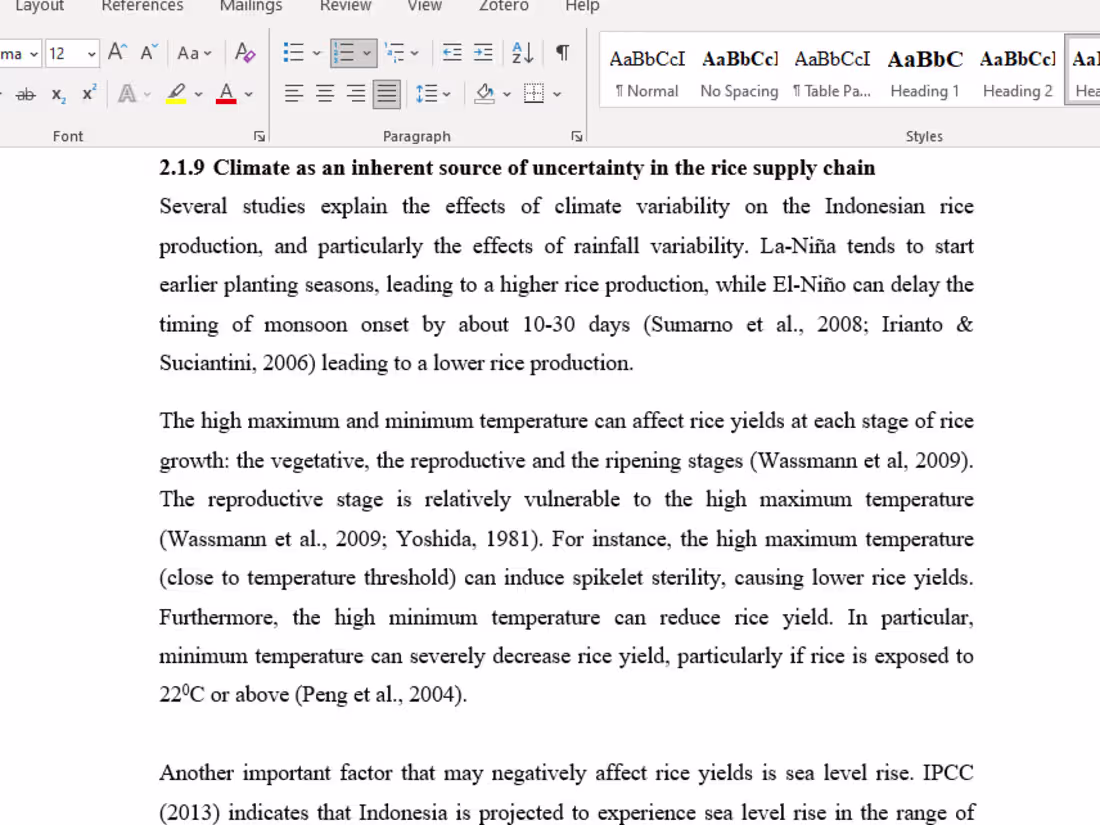The image size is (1100, 825).
Task: Toggle justified text alignment
Action: (x=387, y=94)
